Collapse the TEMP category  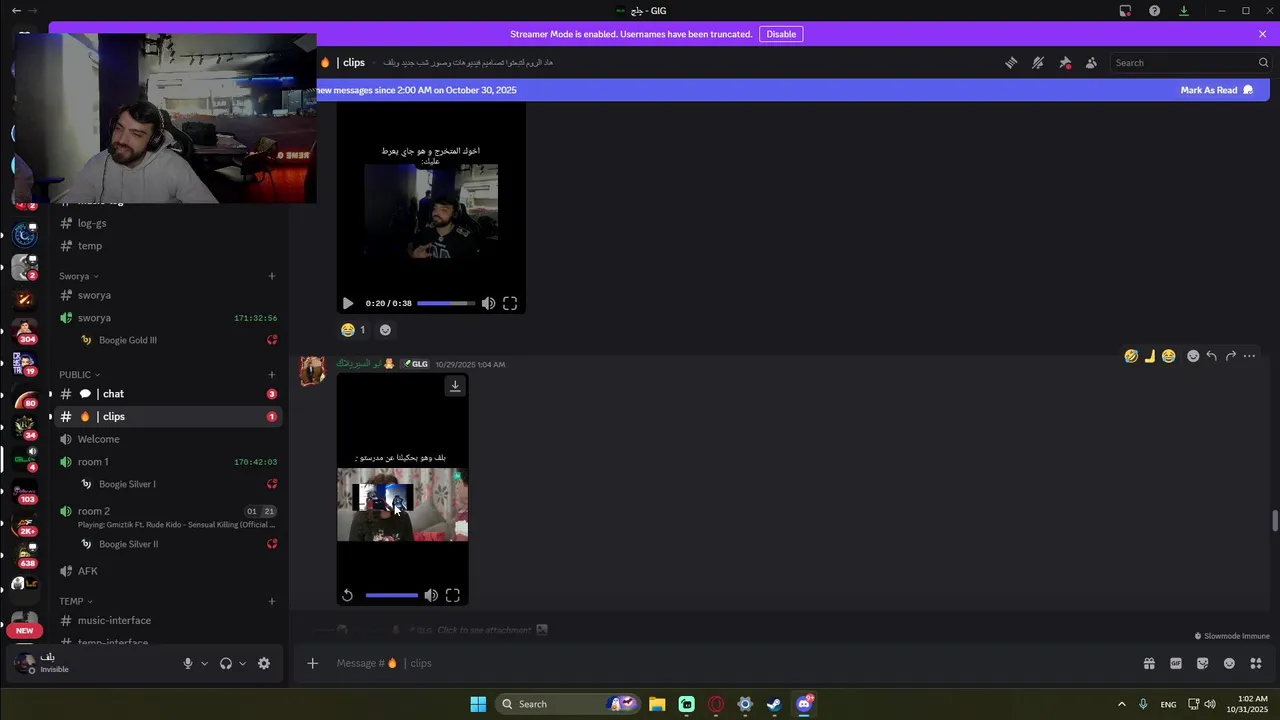75,601
